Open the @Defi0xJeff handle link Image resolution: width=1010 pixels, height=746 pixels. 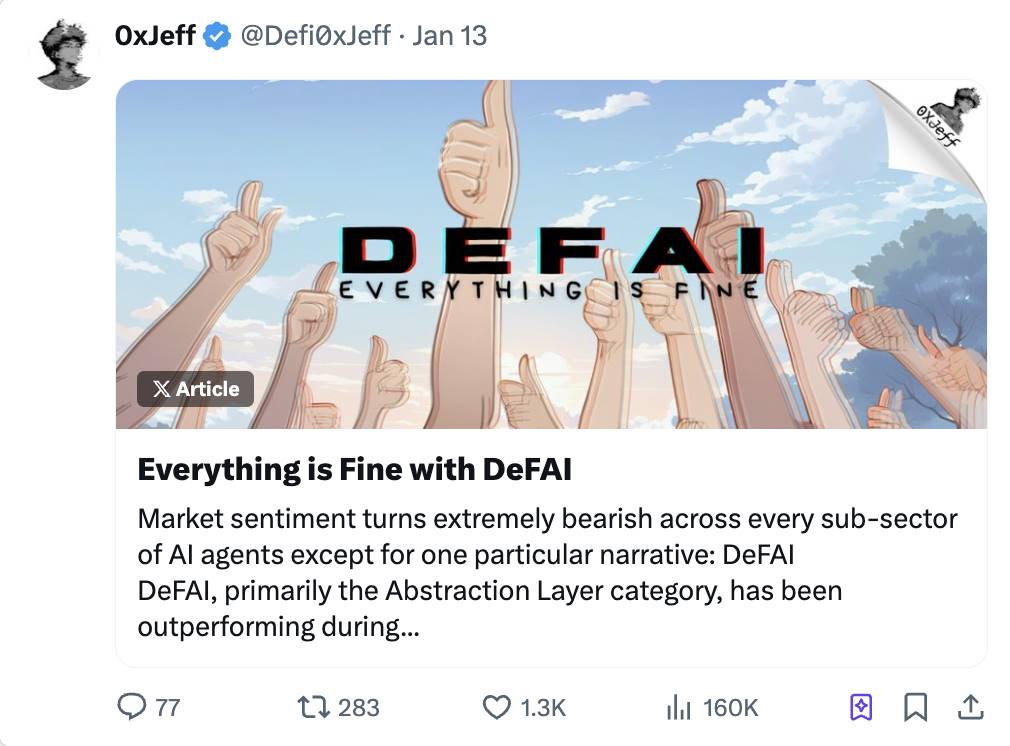coord(315,36)
